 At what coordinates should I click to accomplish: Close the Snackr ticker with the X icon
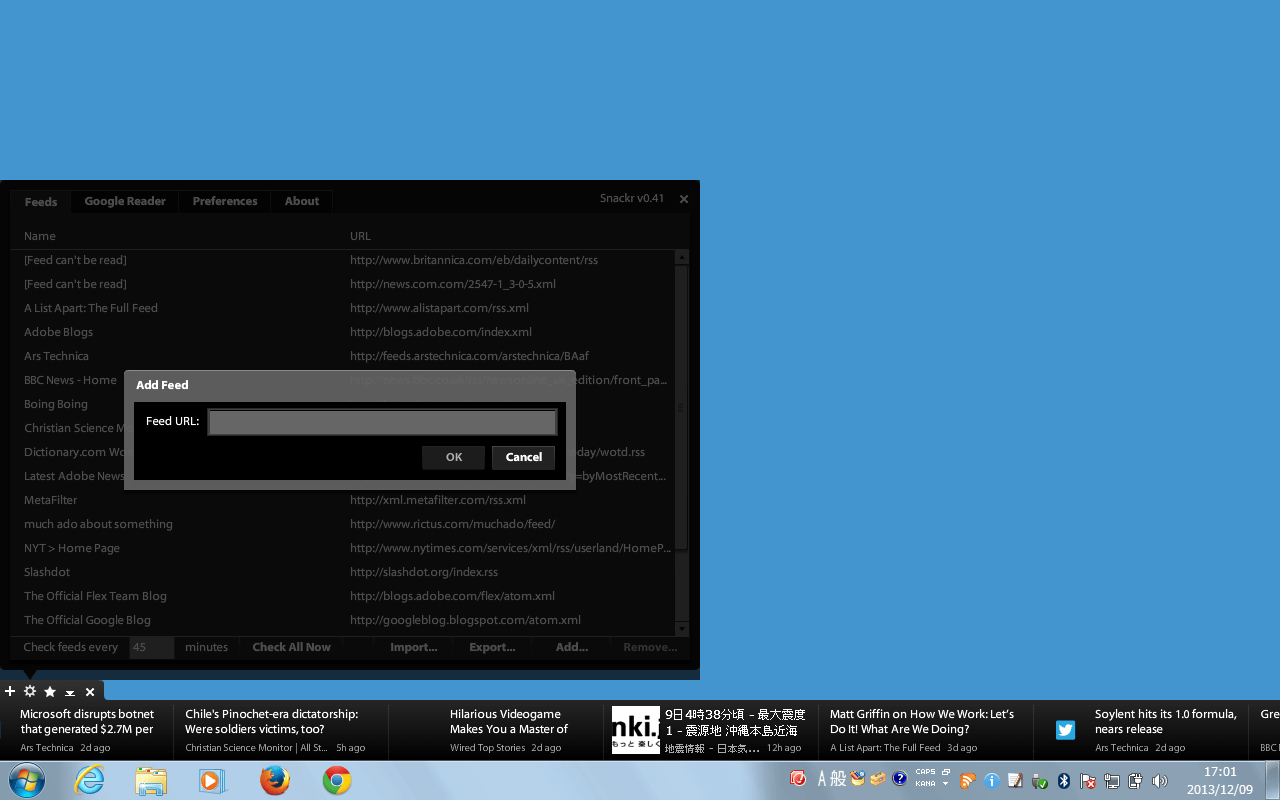pyautogui.click(x=90, y=691)
